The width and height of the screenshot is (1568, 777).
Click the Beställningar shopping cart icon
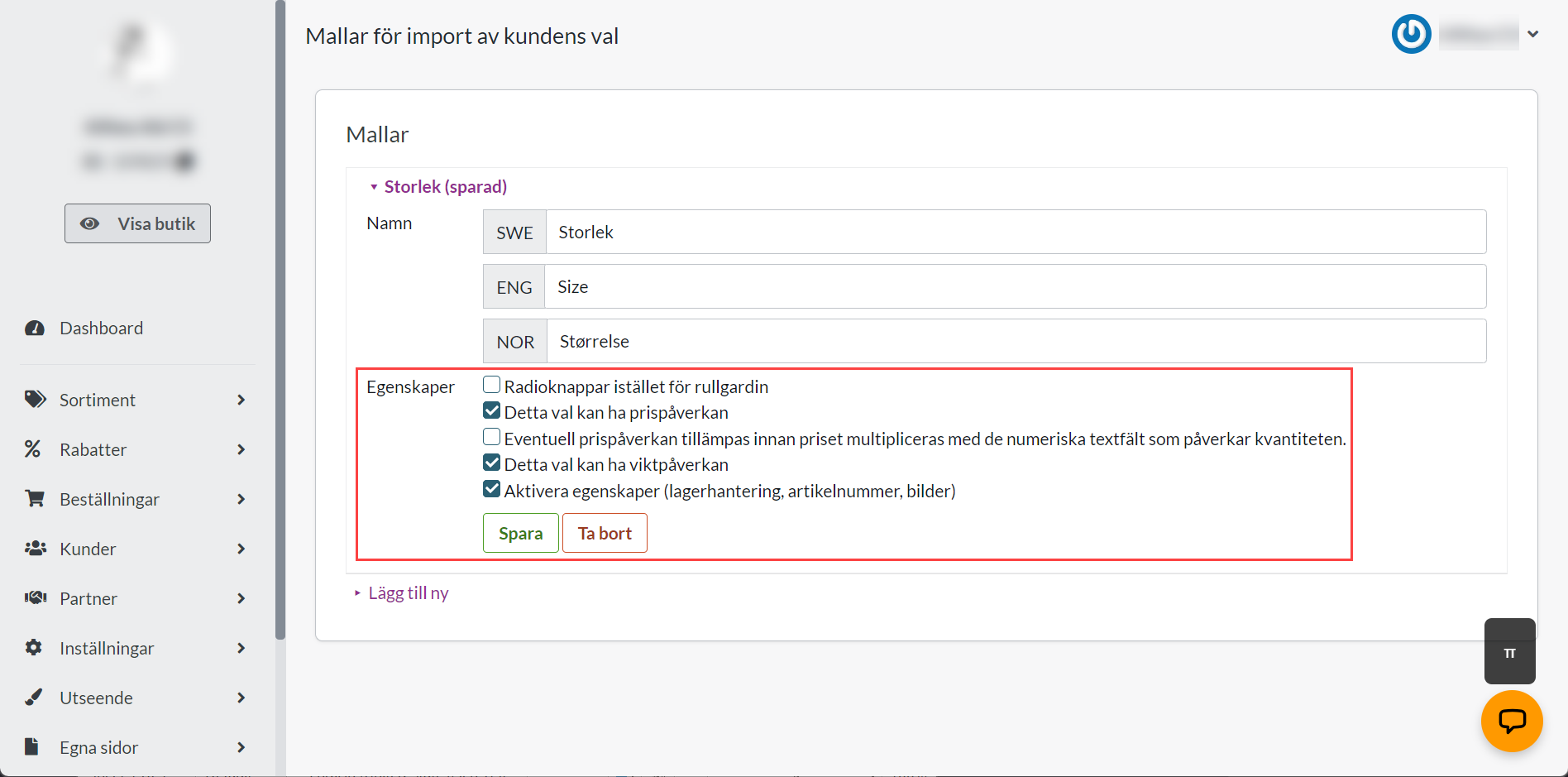coord(35,499)
